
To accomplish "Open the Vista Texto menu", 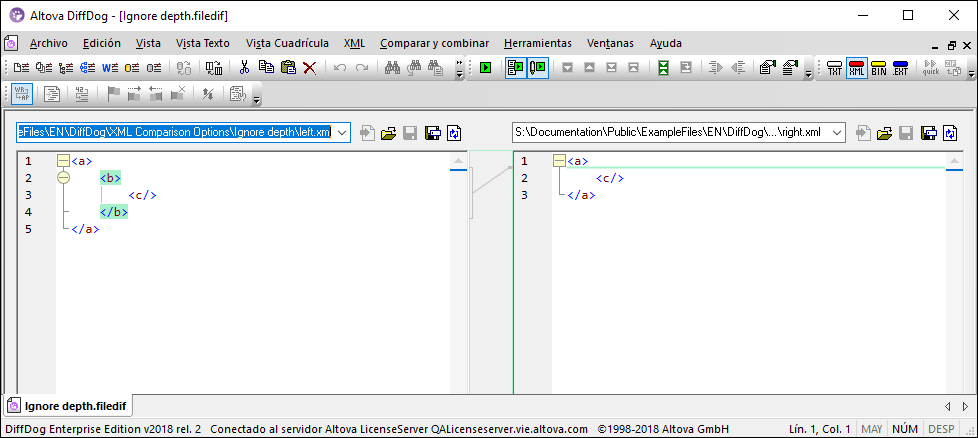I will [203, 43].
